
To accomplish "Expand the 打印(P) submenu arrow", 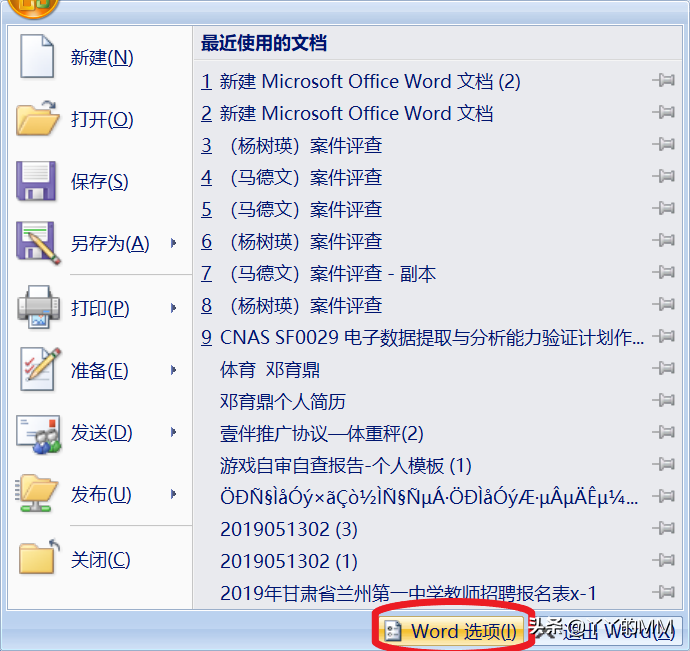I will [x=173, y=308].
